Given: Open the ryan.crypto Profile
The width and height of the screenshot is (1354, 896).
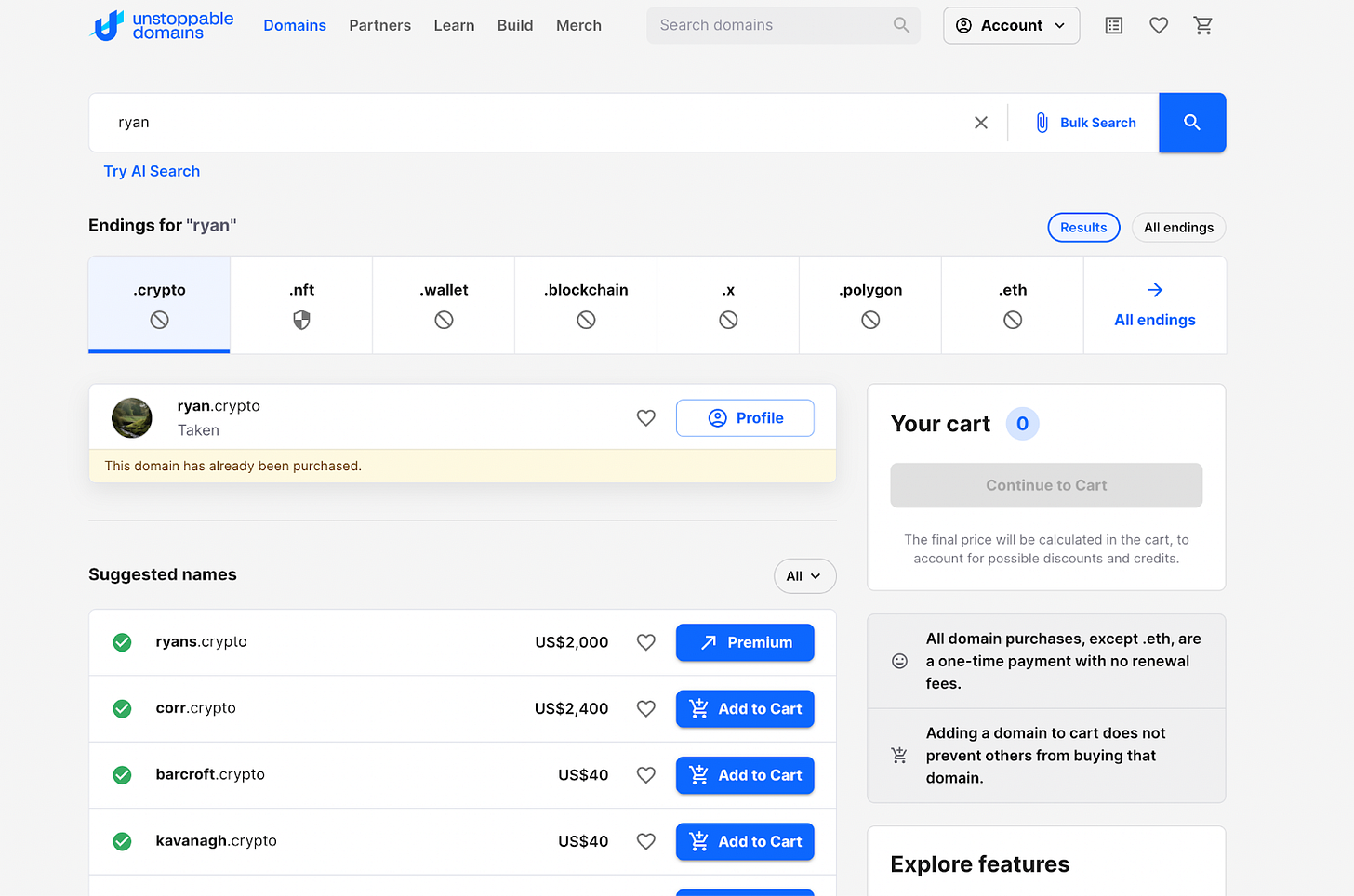Looking at the screenshot, I should pos(745,418).
